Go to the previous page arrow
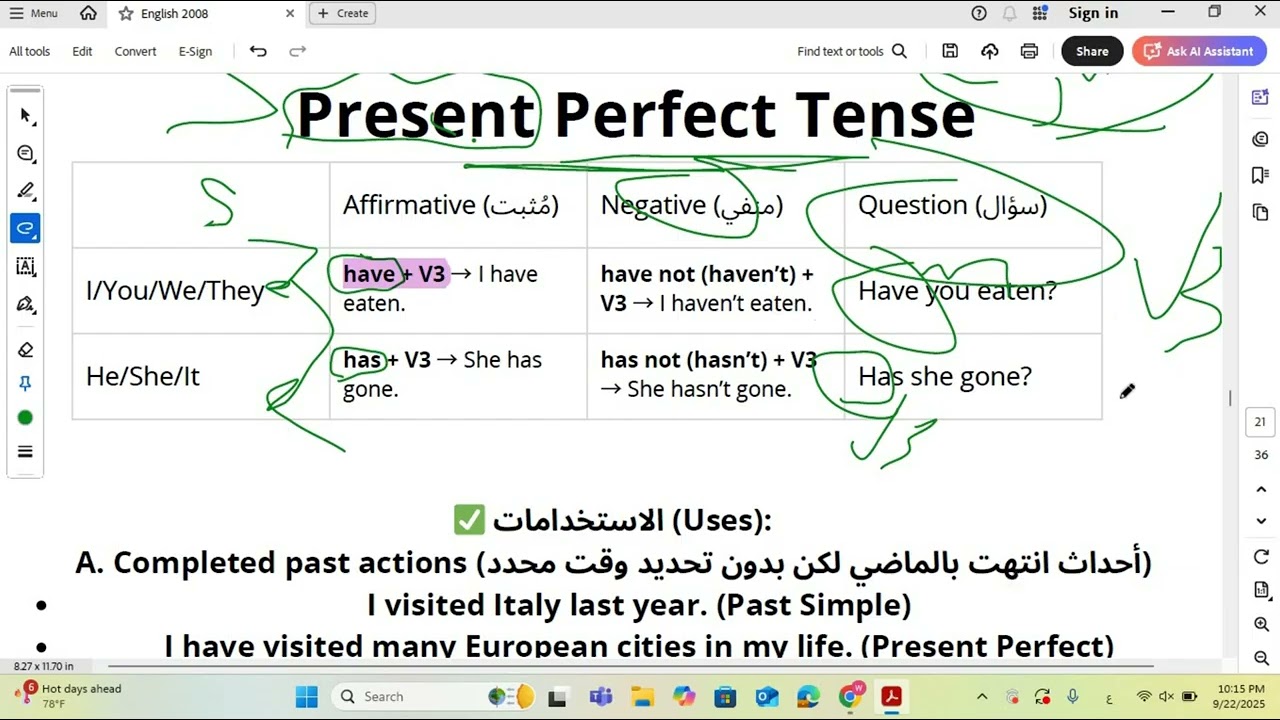This screenshot has width=1280, height=720. click(x=1261, y=490)
